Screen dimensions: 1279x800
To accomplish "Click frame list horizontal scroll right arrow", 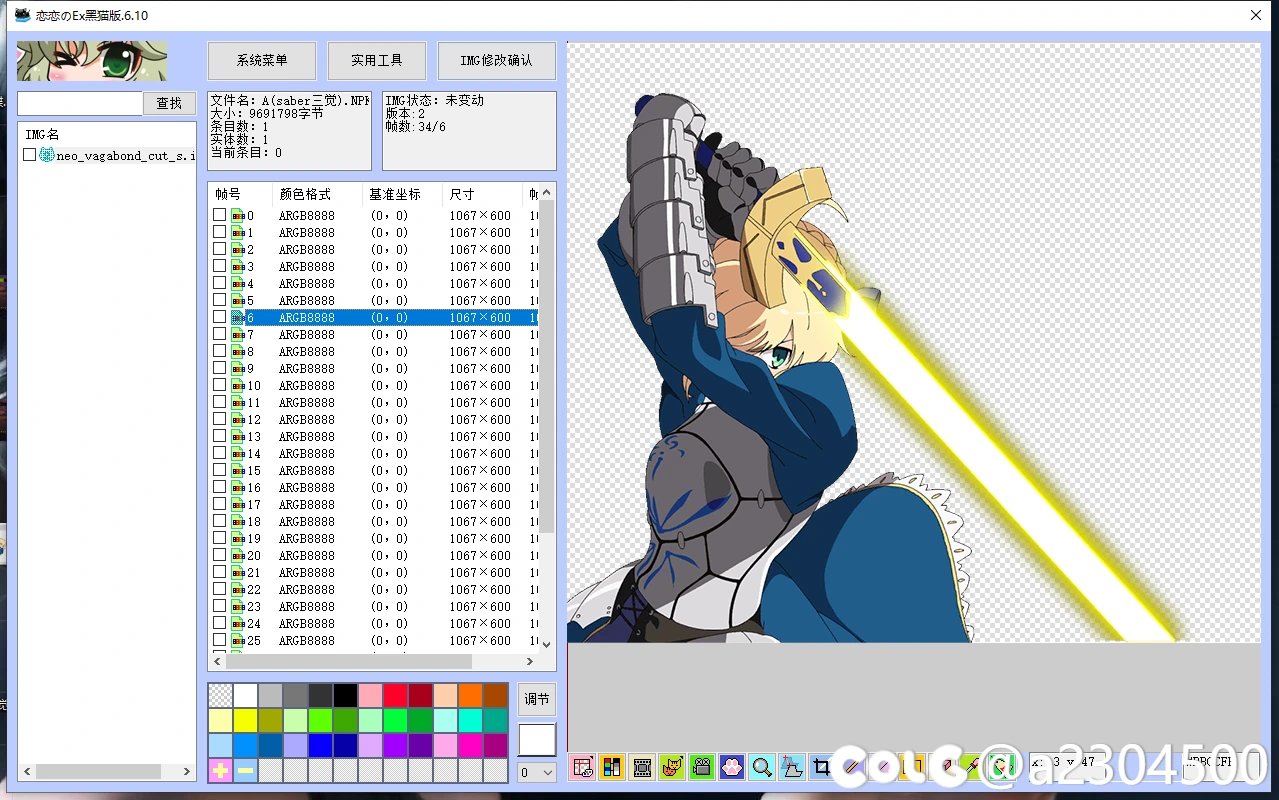I will tap(530, 661).
